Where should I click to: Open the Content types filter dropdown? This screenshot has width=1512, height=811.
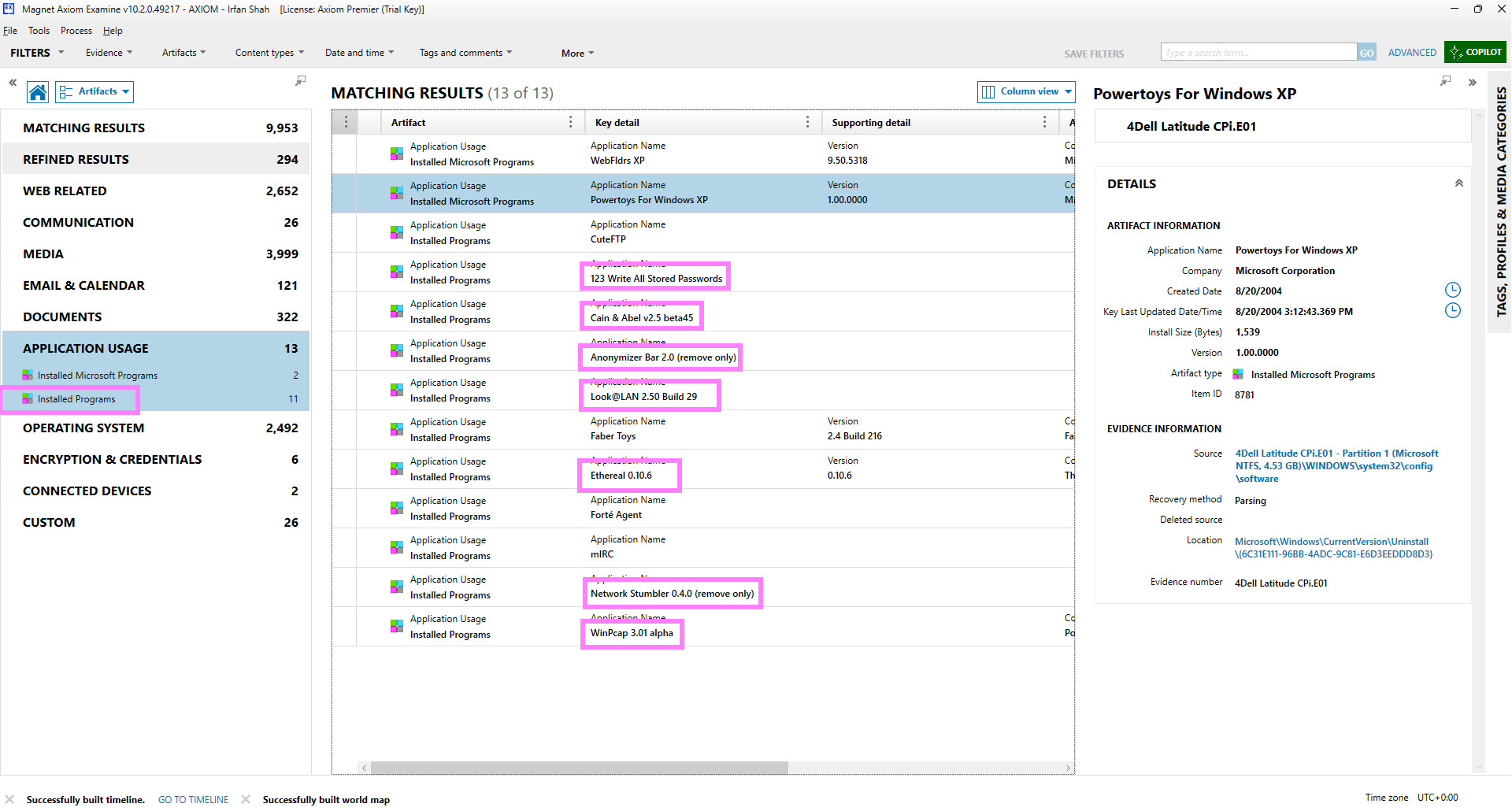pyautogui.click(x=269, y=53)
